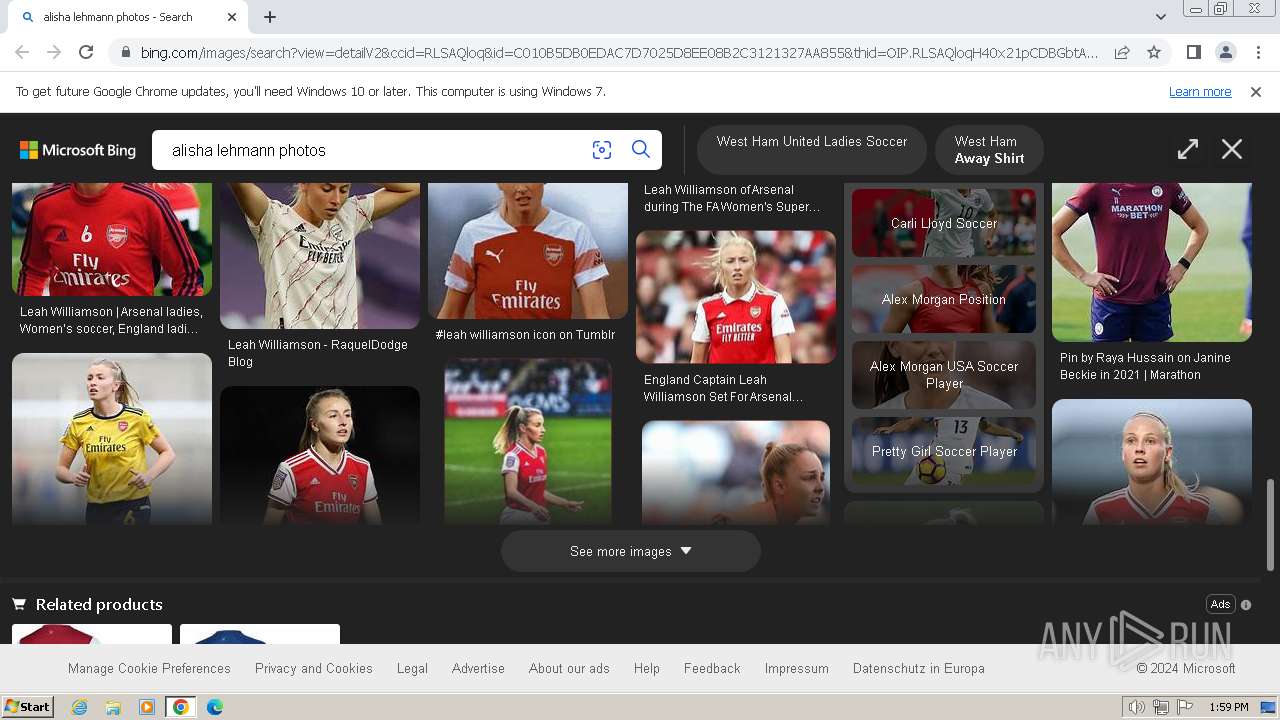Open the yellow Arsenal kit player image
Image resolution: width=1280 pixels, height=720 pixels.
click(112, 439)
